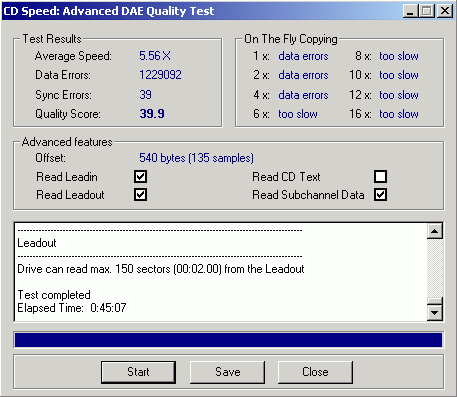Image resolution: width=457 pixels, height=397 pixels.
Task: Close window via title bar X
Action: pyautogui.click(x=445, y=11)
